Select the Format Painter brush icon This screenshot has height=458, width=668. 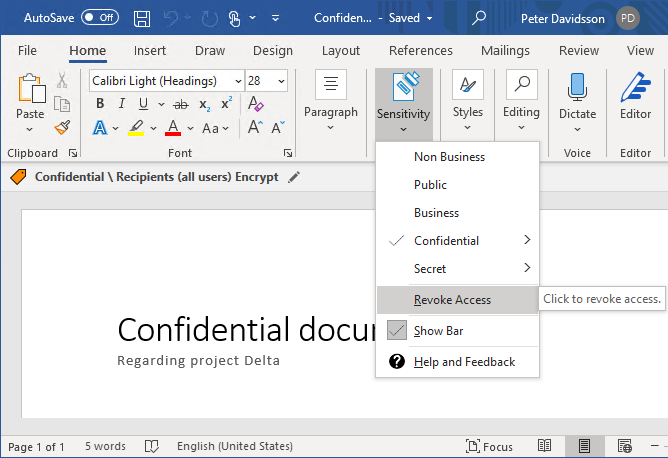[62, 127]
